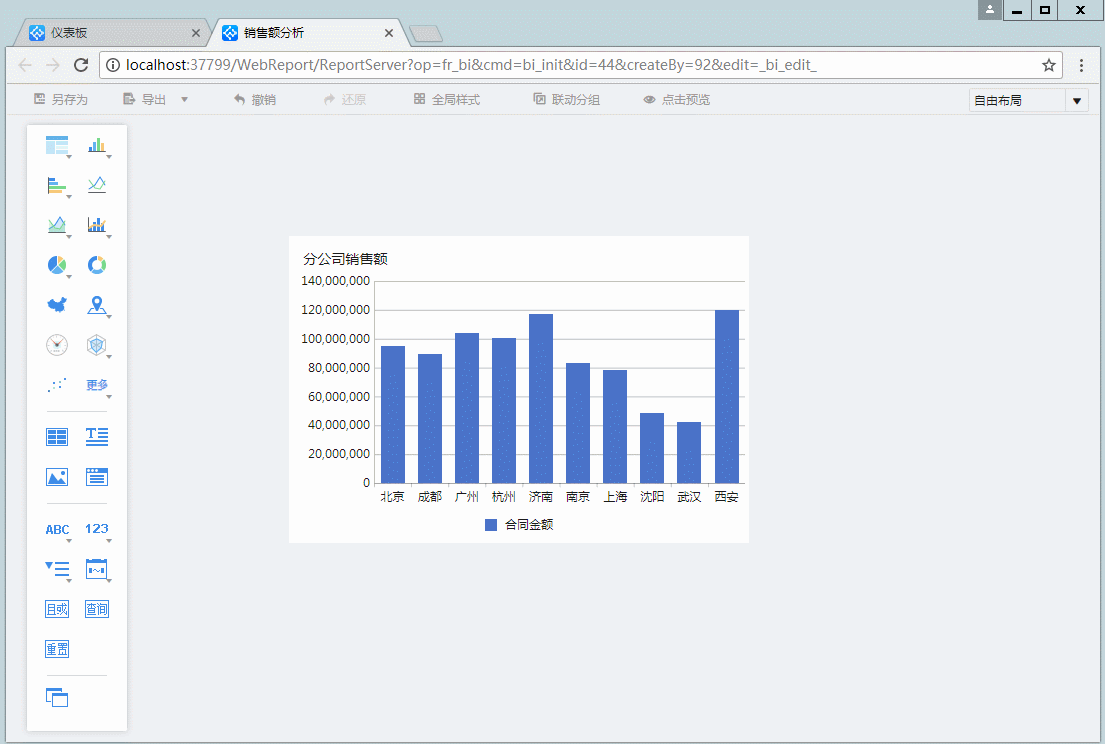The width and height of the screenshot is (1105, 744).
Task: Go back in browser history
Action: pos(25,65)
